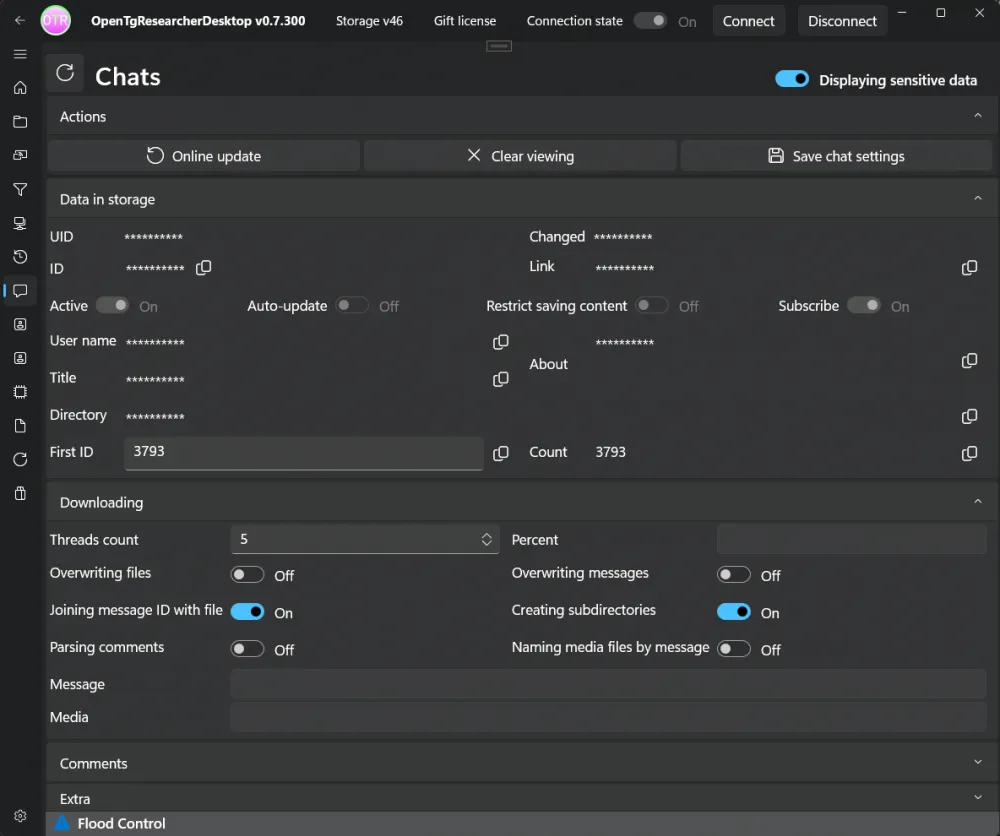Click the Gift license item in title bar
The width and height of the screenshot is (1000, 836).
coord(464,21)
